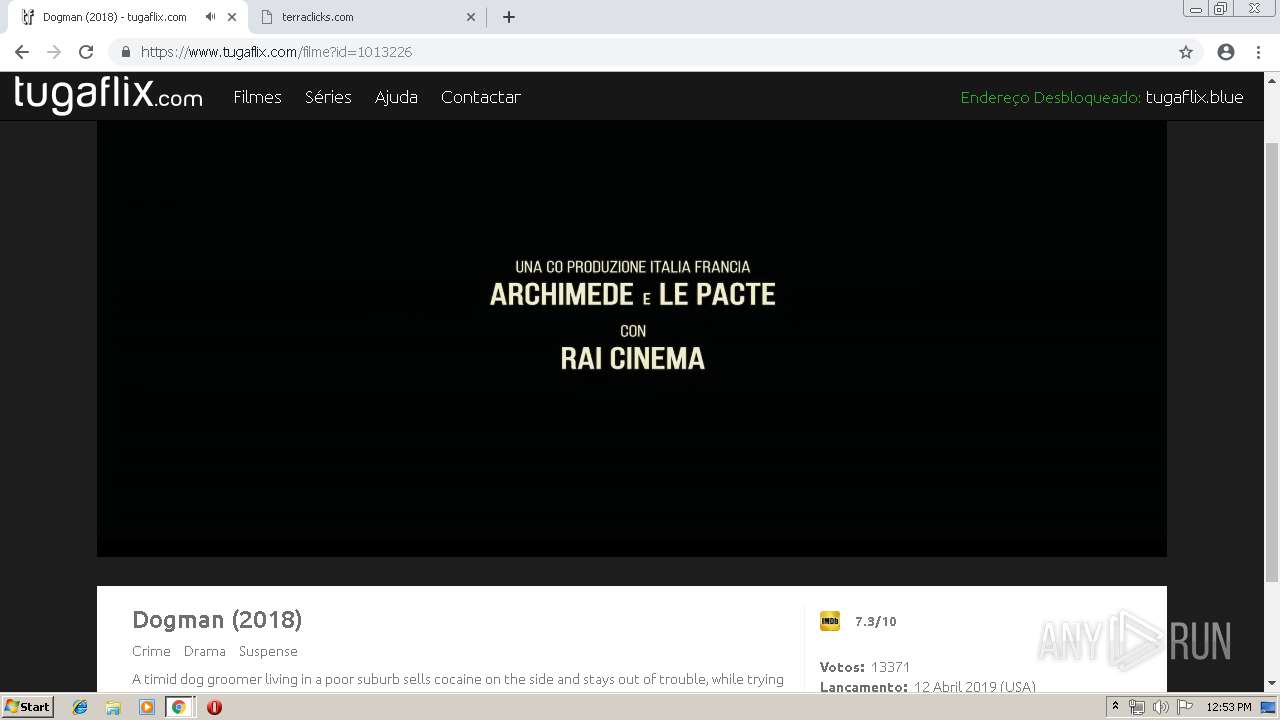Open Windows Media Player taskbar icon
This screenshot has height=720, width=1280.
click(x=146, y=707)
